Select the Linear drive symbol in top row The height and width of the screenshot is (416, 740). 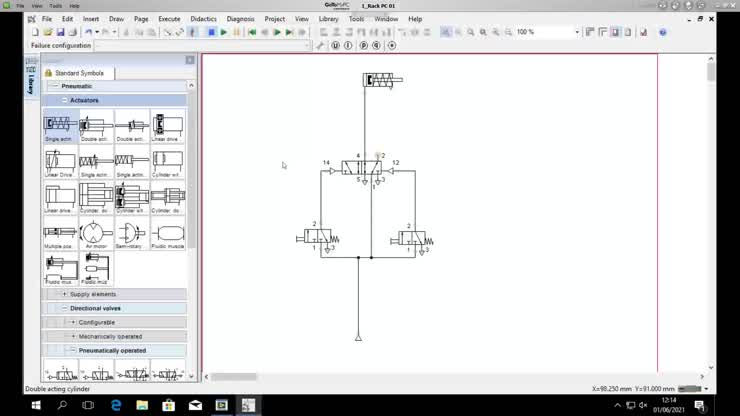tap(168, 126)
